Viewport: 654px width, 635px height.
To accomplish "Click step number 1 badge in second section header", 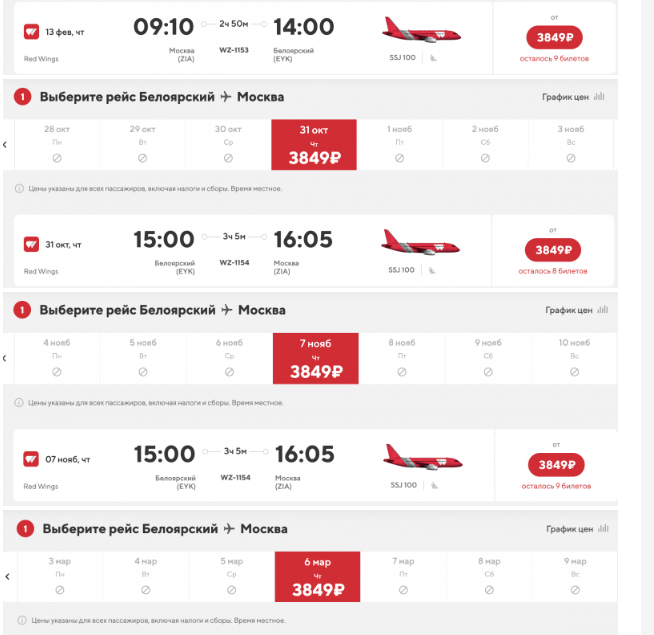I will [x=22, y=310].
